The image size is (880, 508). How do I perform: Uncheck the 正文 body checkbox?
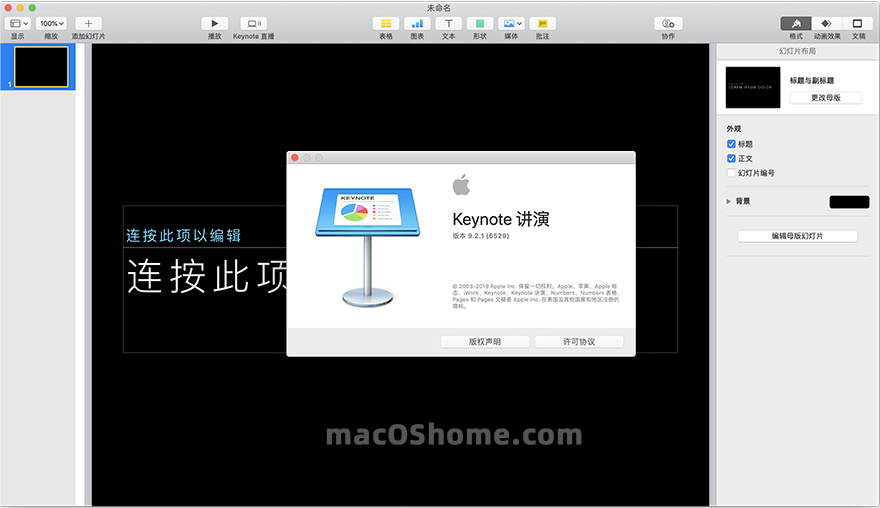(x=731, y=158)
